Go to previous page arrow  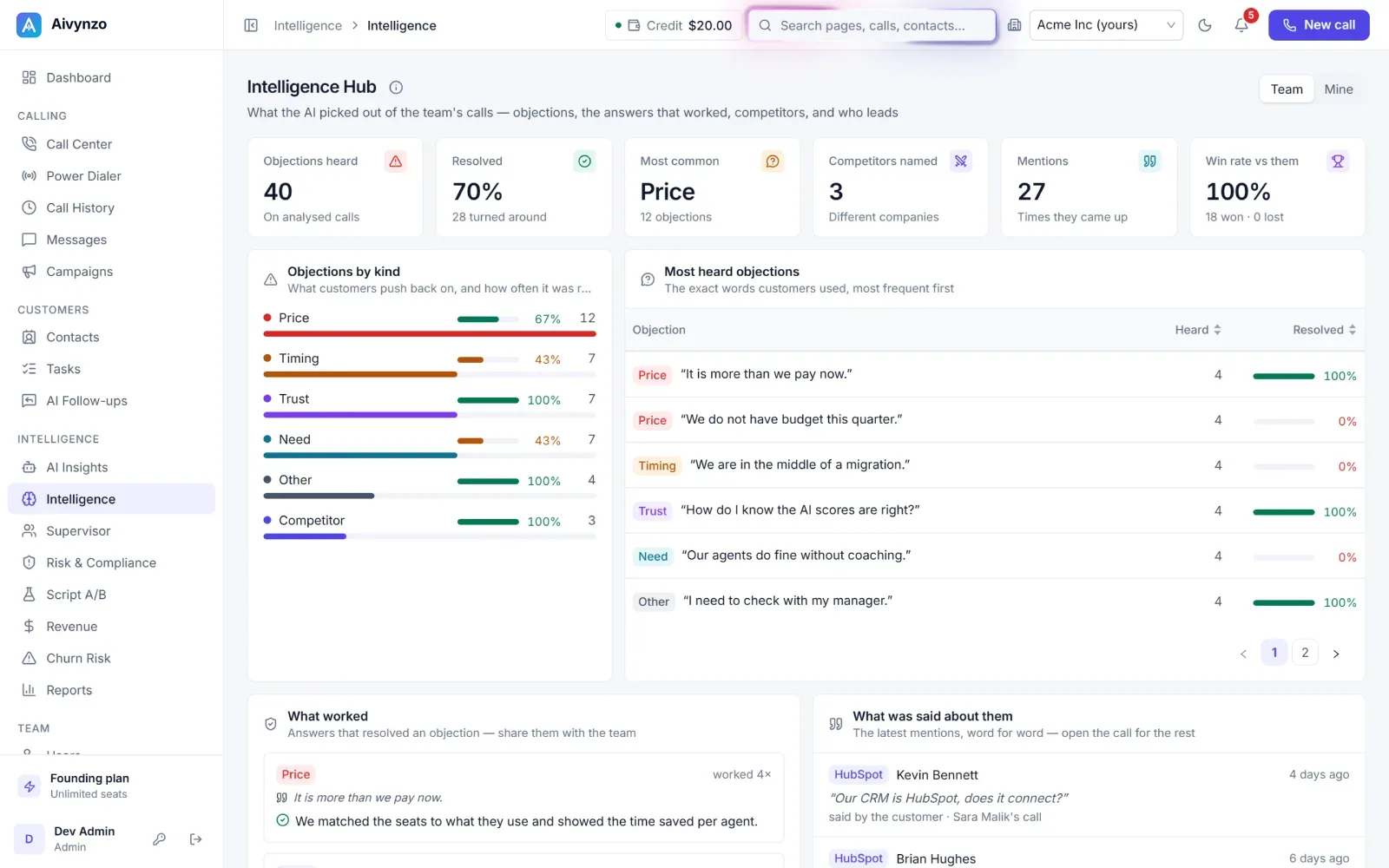tap(1243, 654)
